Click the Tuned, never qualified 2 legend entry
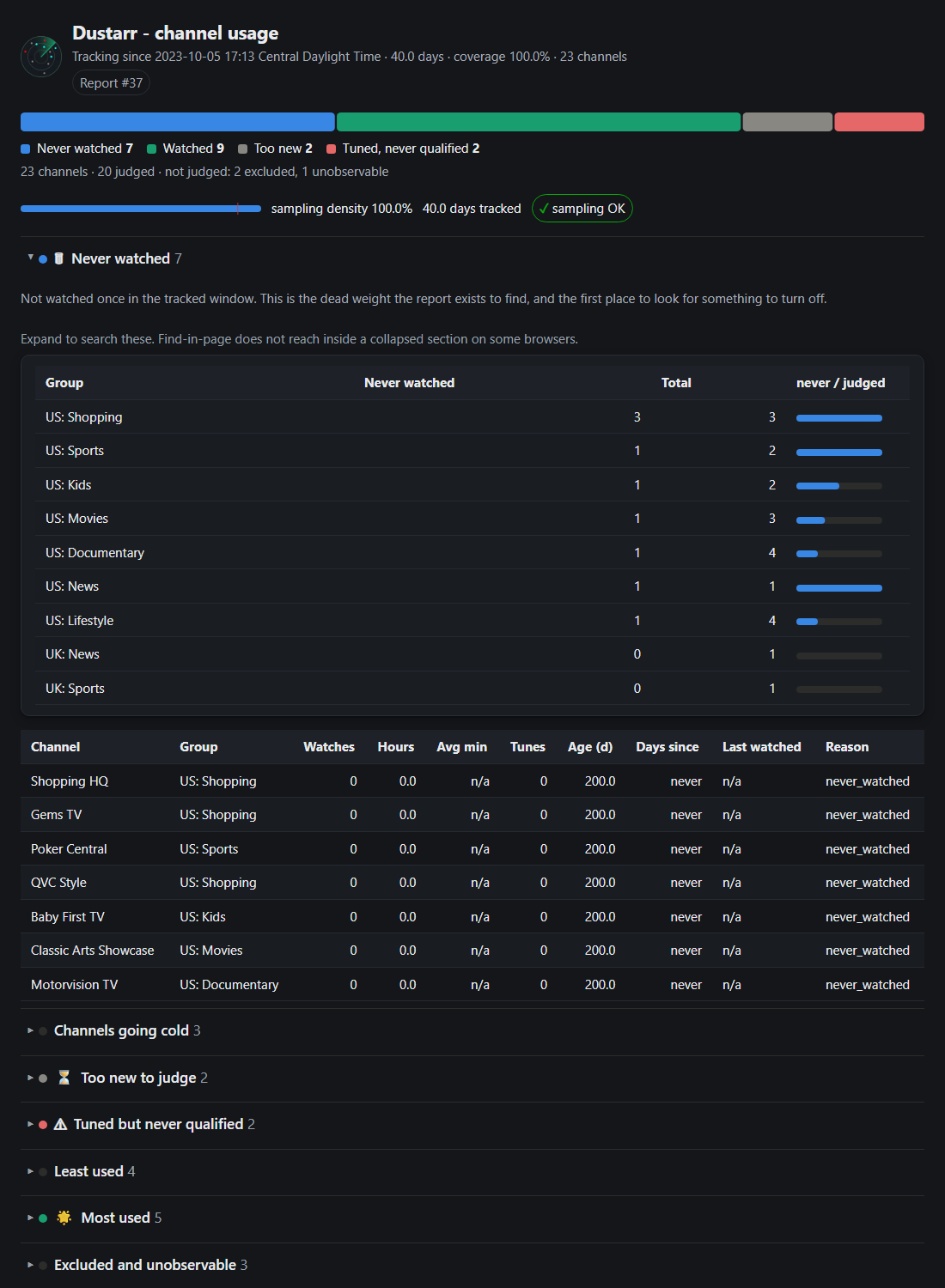The width and height of the screenshot is (945, 1288). tap(403, 149)
